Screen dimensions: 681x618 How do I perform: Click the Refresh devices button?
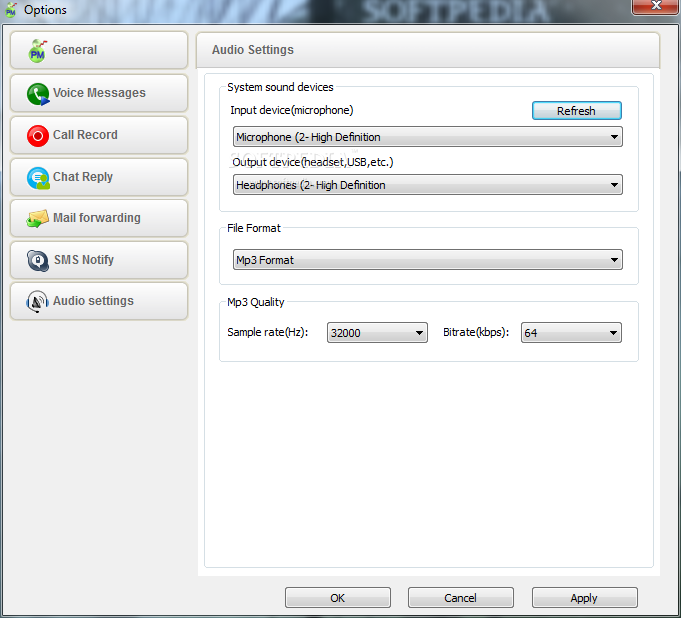point(577,111)
